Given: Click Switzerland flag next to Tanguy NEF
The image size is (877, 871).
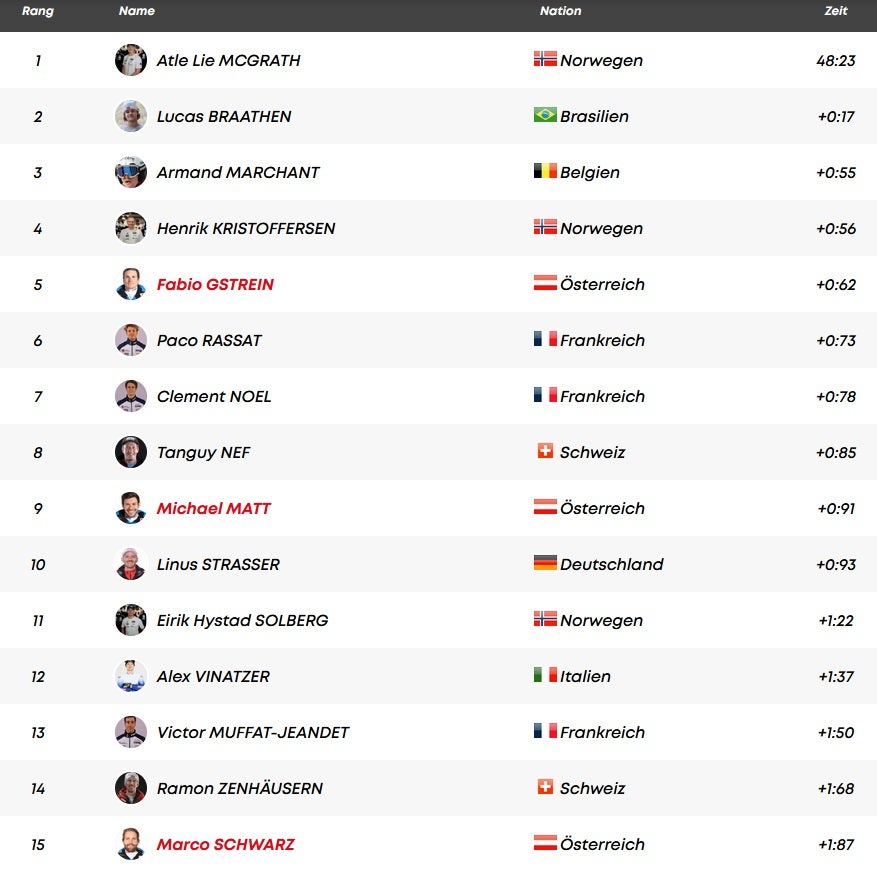Looking at the screenshot, I should [545, 451].
